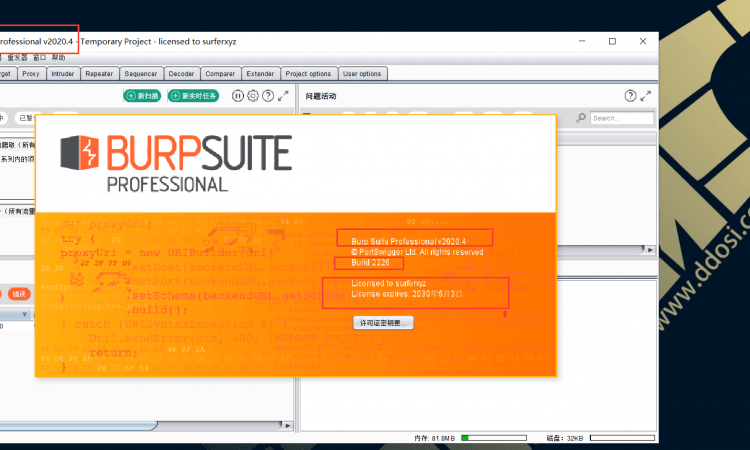Expand the tasks panel to full size
750x450 pixels.
[283, 96]
